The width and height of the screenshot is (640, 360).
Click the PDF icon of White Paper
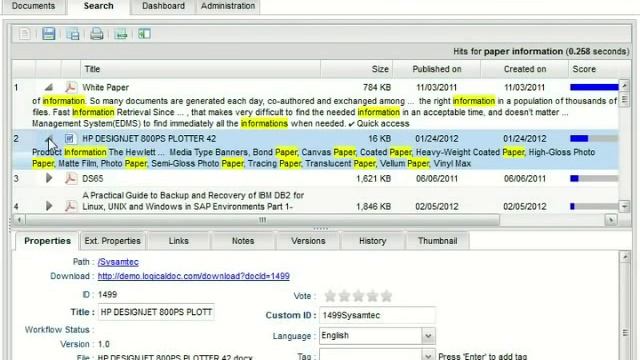(70, 87)
